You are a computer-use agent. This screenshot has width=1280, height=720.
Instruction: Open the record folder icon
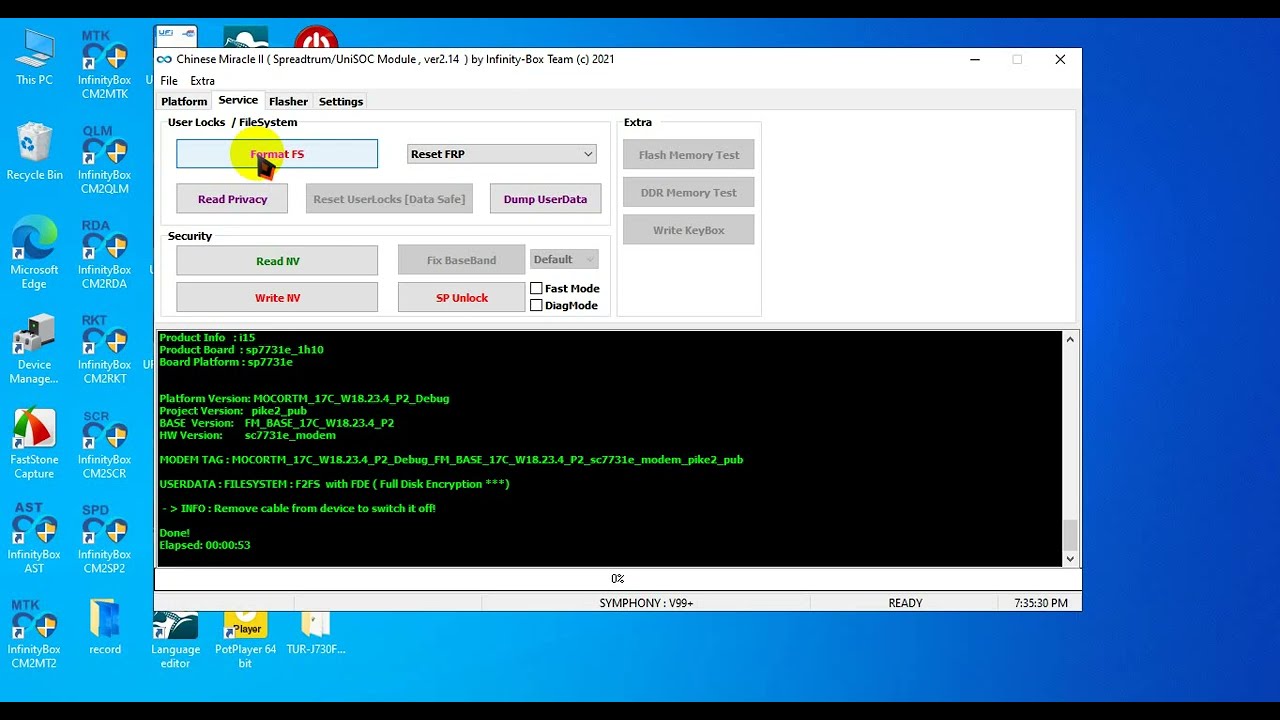pos(105,628)
